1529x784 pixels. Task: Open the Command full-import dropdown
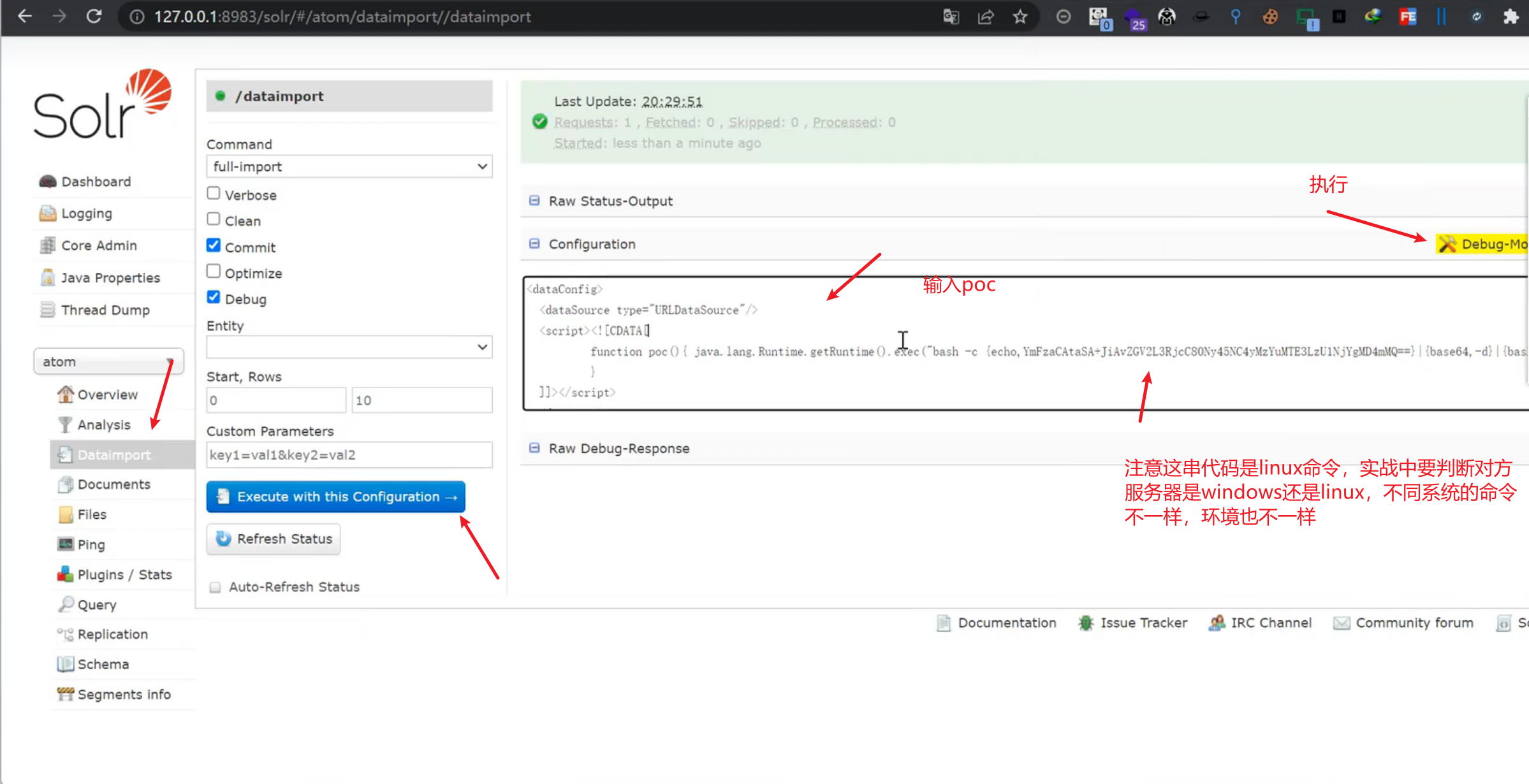(349, 166)
